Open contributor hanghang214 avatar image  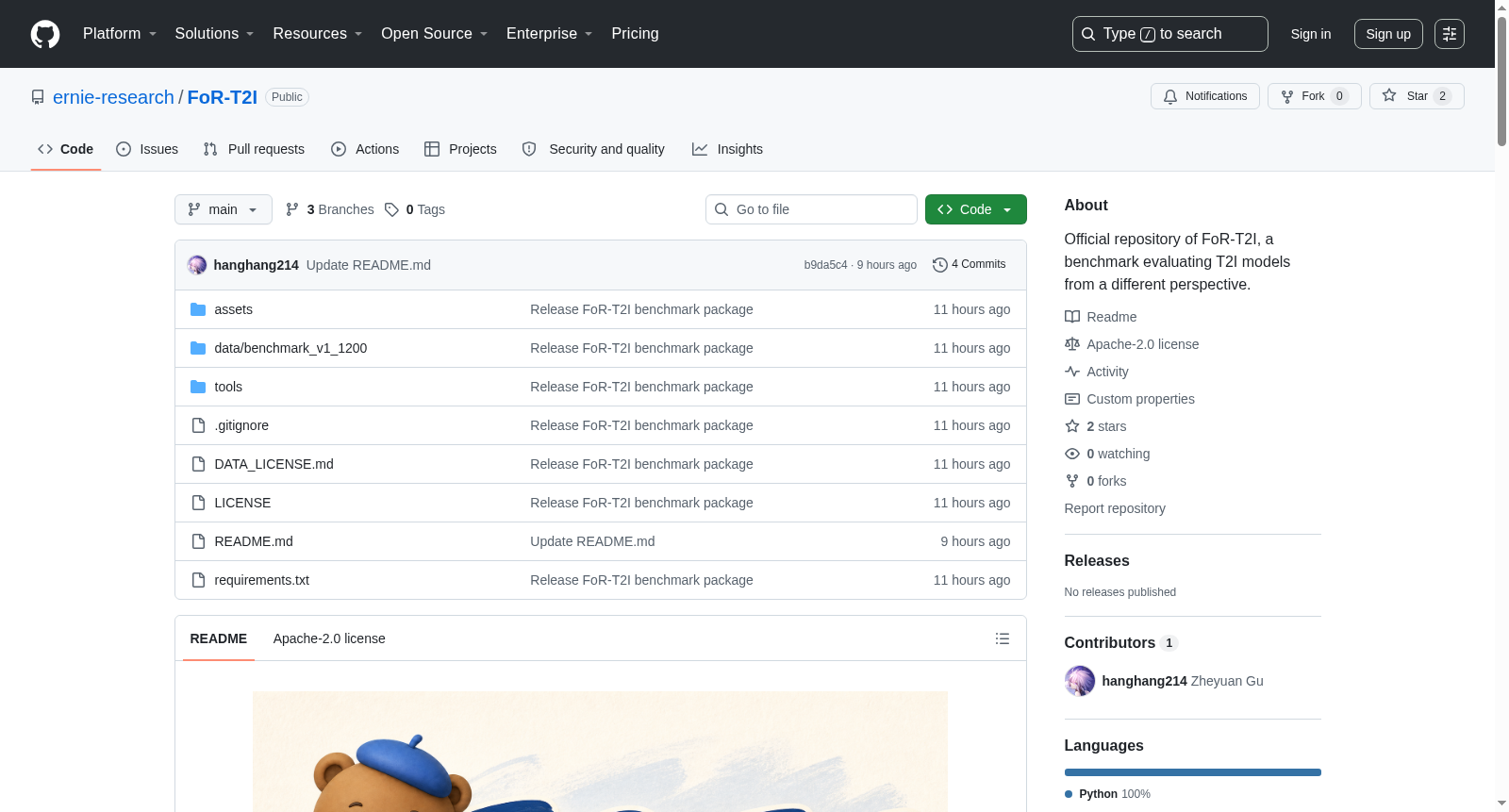click(1080, 681)
